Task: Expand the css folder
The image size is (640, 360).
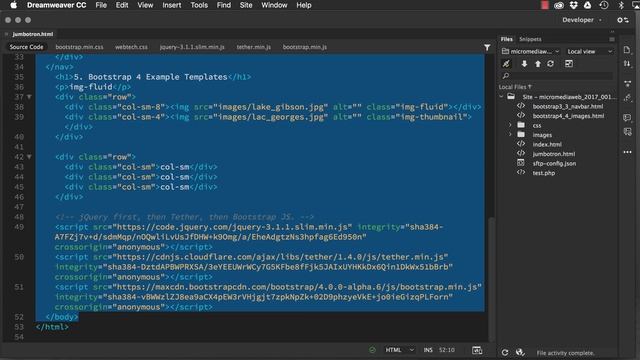Action: pyautogui.click(x=510, y=125)
